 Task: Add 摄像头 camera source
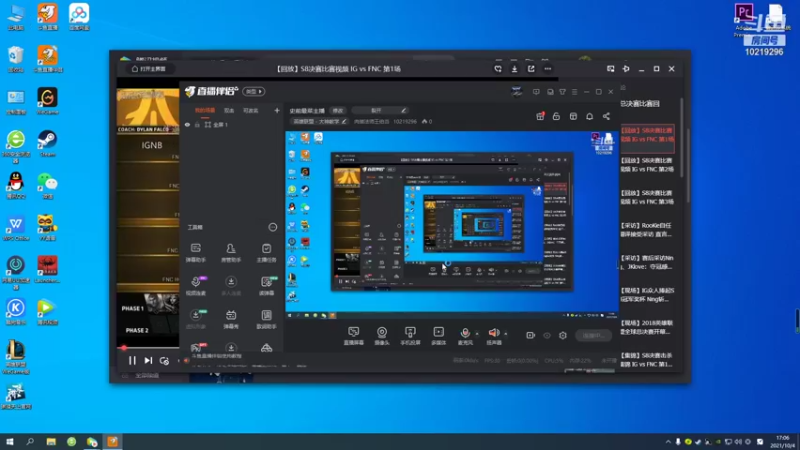(382, 336)
